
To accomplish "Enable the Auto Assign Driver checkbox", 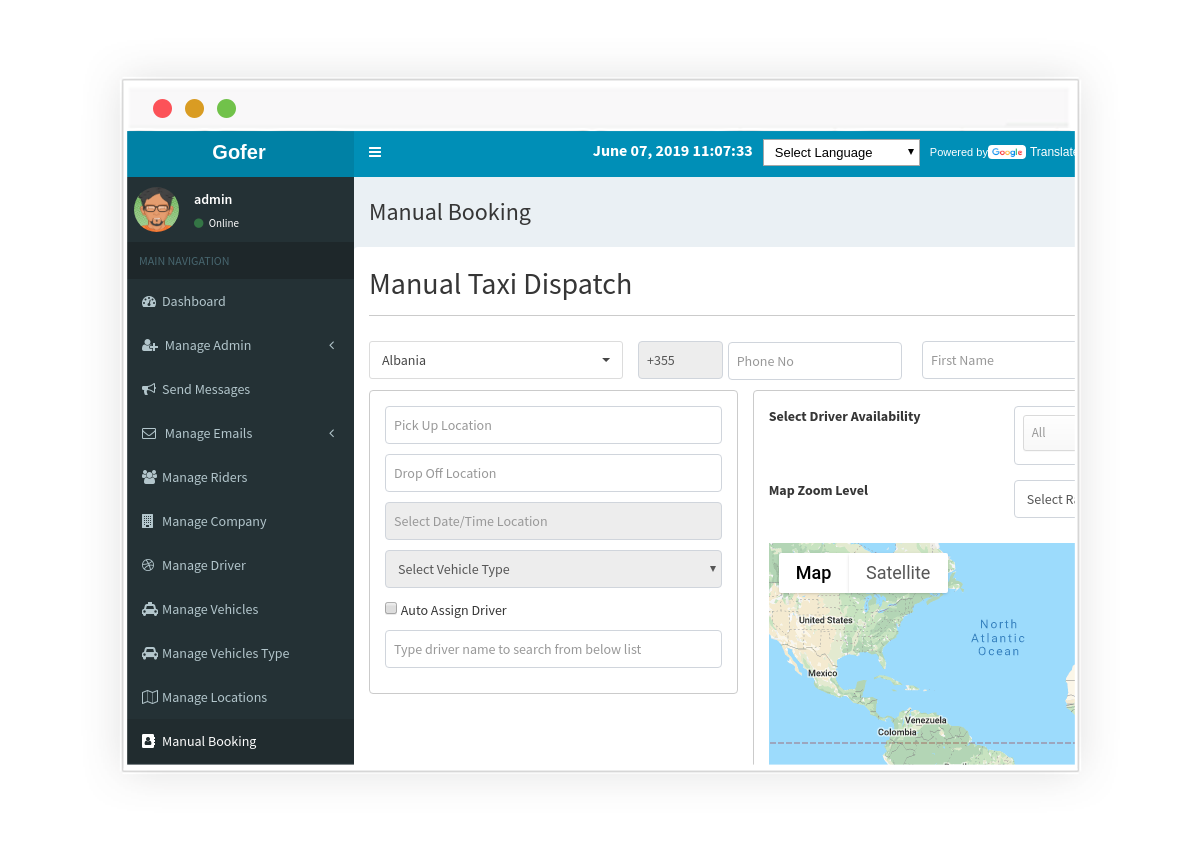I will tap(391, 608).
